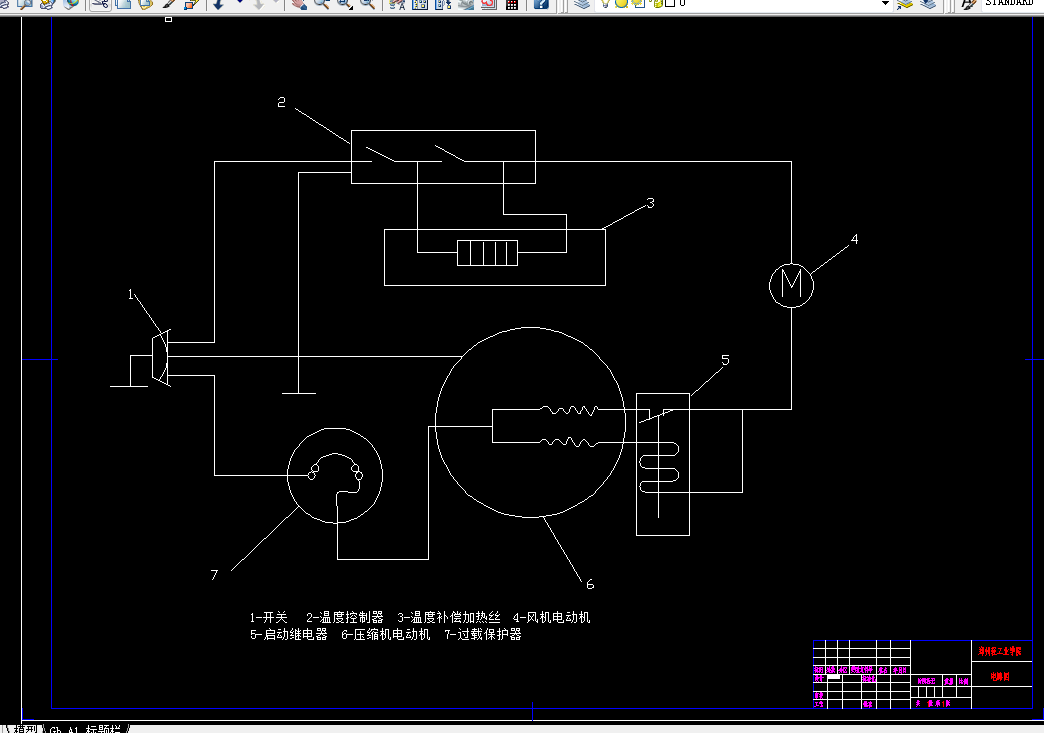
Task: Click the callout number 2 label
Action: pos(281,102)
